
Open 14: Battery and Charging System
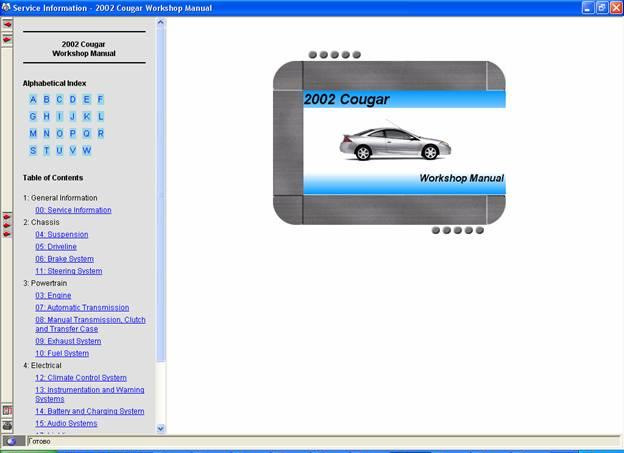point(90,411)
